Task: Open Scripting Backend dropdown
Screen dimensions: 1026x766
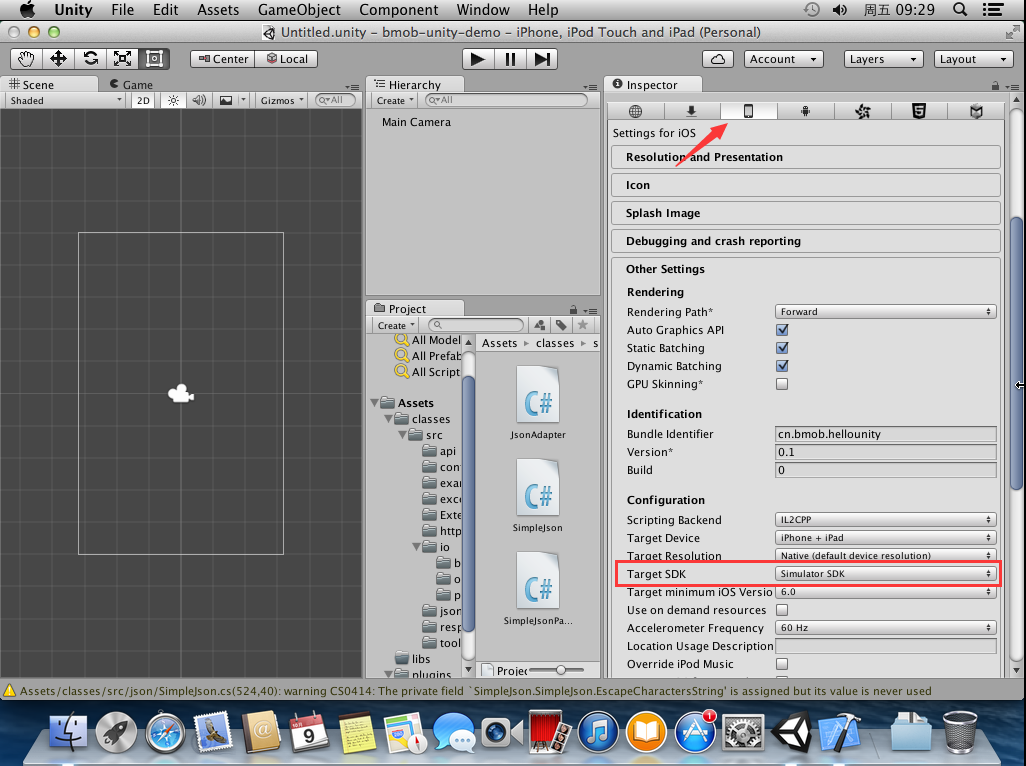Action: (885, 519)
